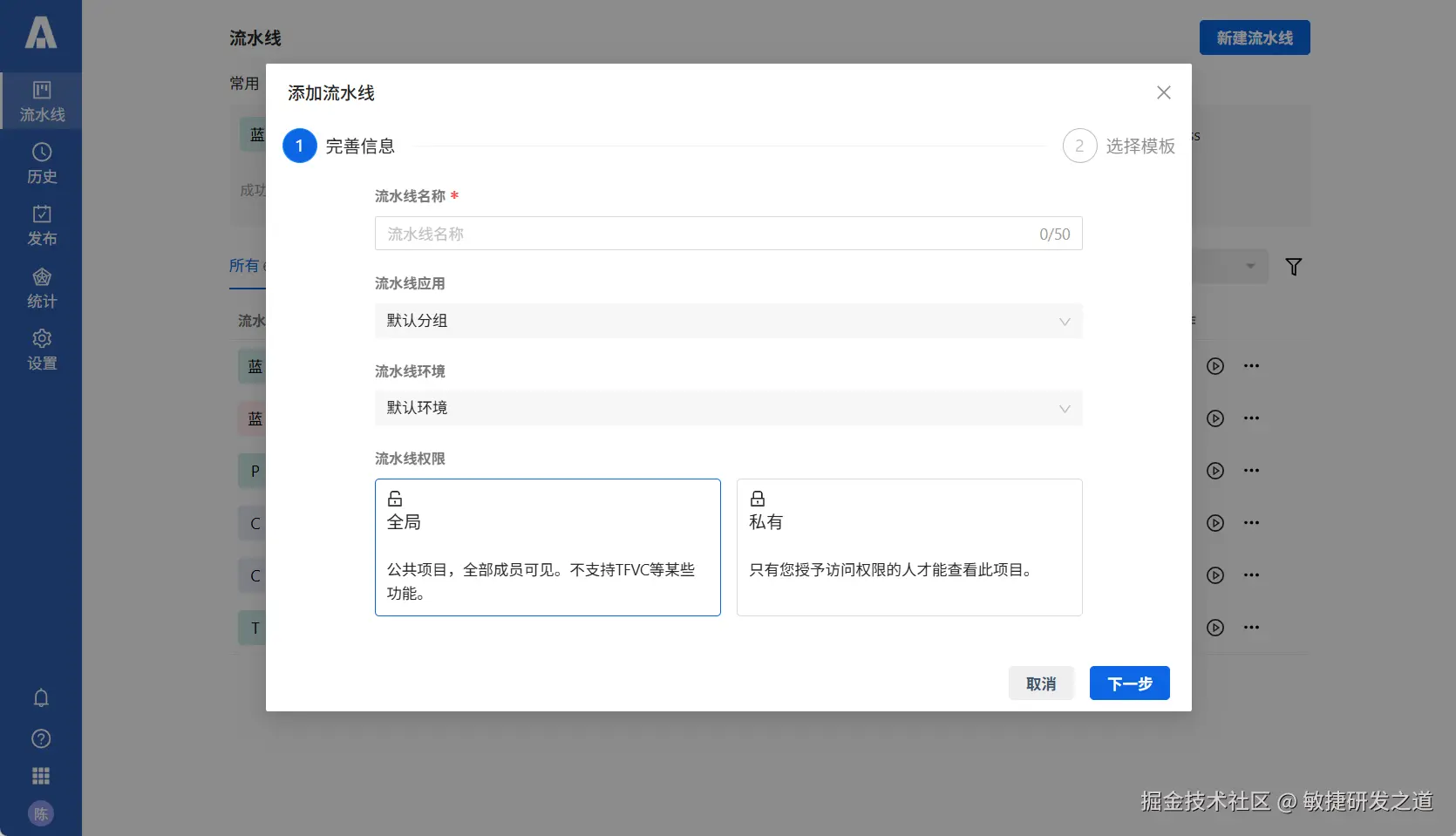Open the filter funnel icon
This screenshot has height=836, width=1456.
[x=1294, y=267]
